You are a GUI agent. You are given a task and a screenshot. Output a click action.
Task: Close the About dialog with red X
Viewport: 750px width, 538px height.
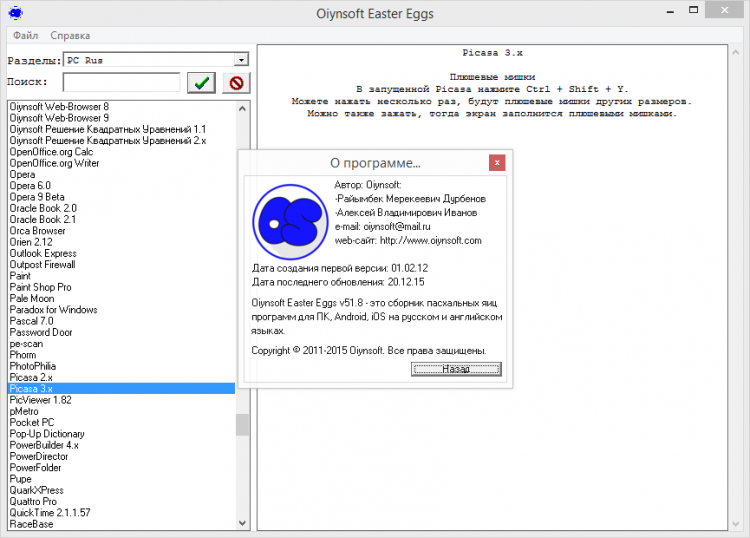(497, 163)
